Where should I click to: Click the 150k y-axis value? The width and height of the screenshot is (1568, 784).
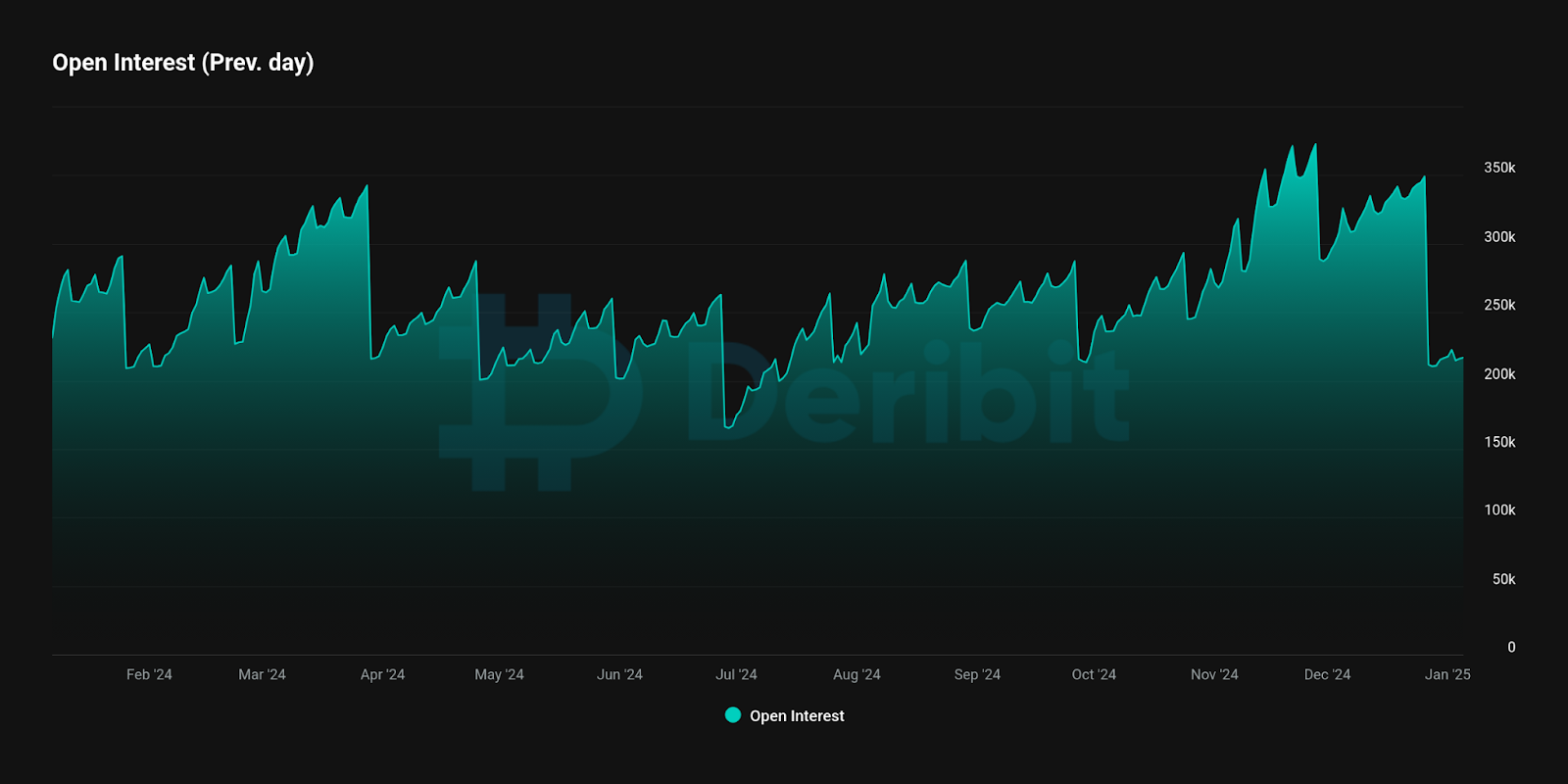click(x=1499, y=442)
